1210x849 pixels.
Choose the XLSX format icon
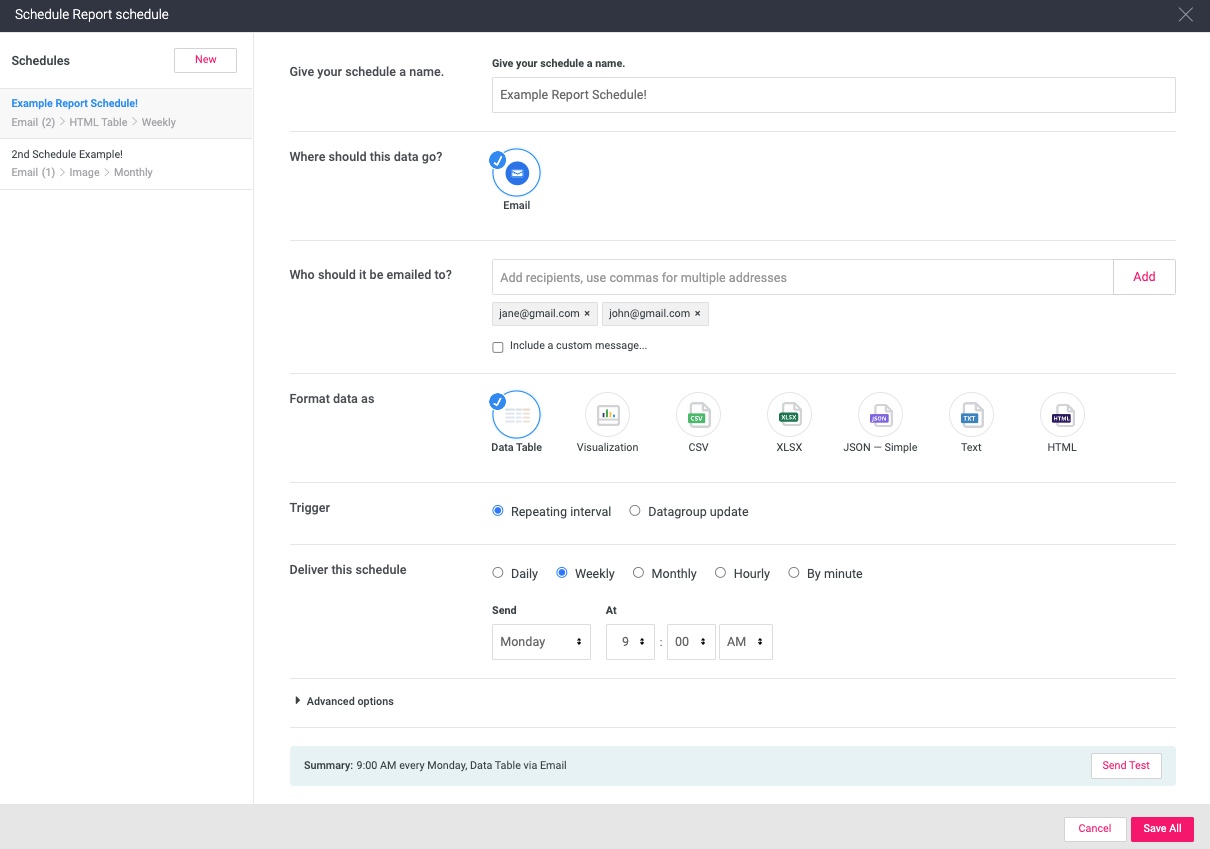(789, 414)
